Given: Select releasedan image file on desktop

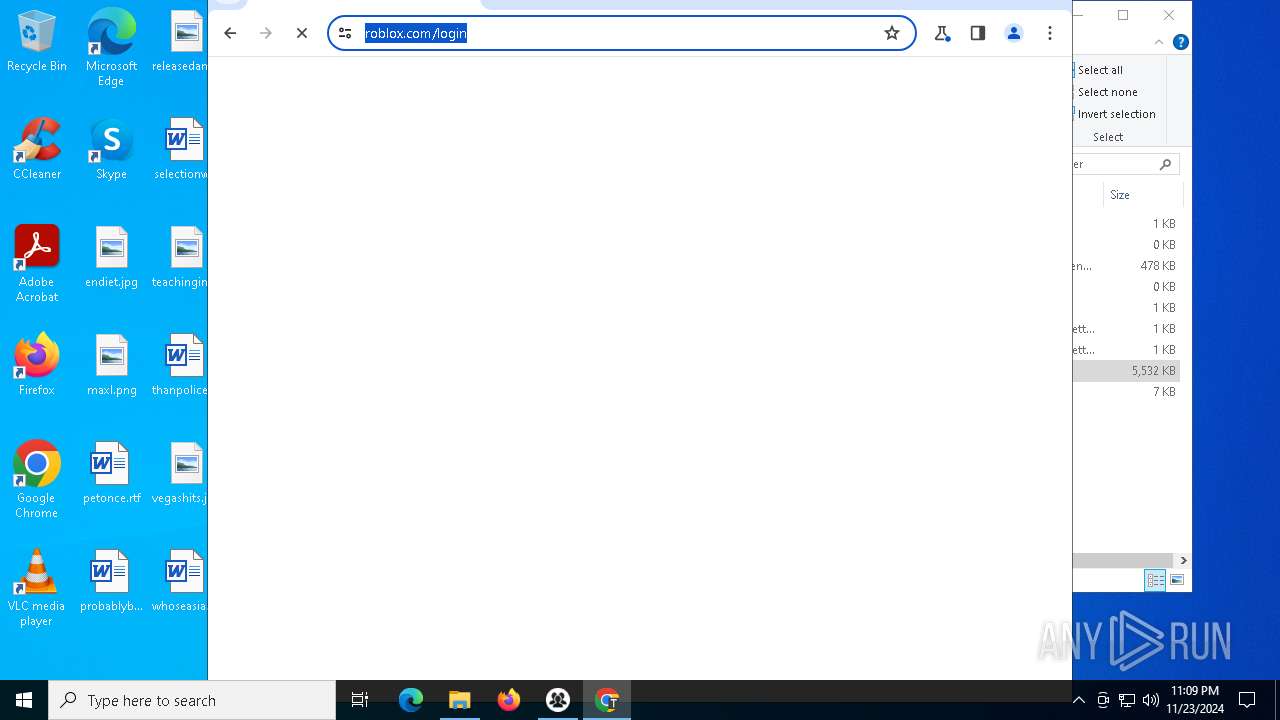Looking at the screenshot, I should point(181,42).
